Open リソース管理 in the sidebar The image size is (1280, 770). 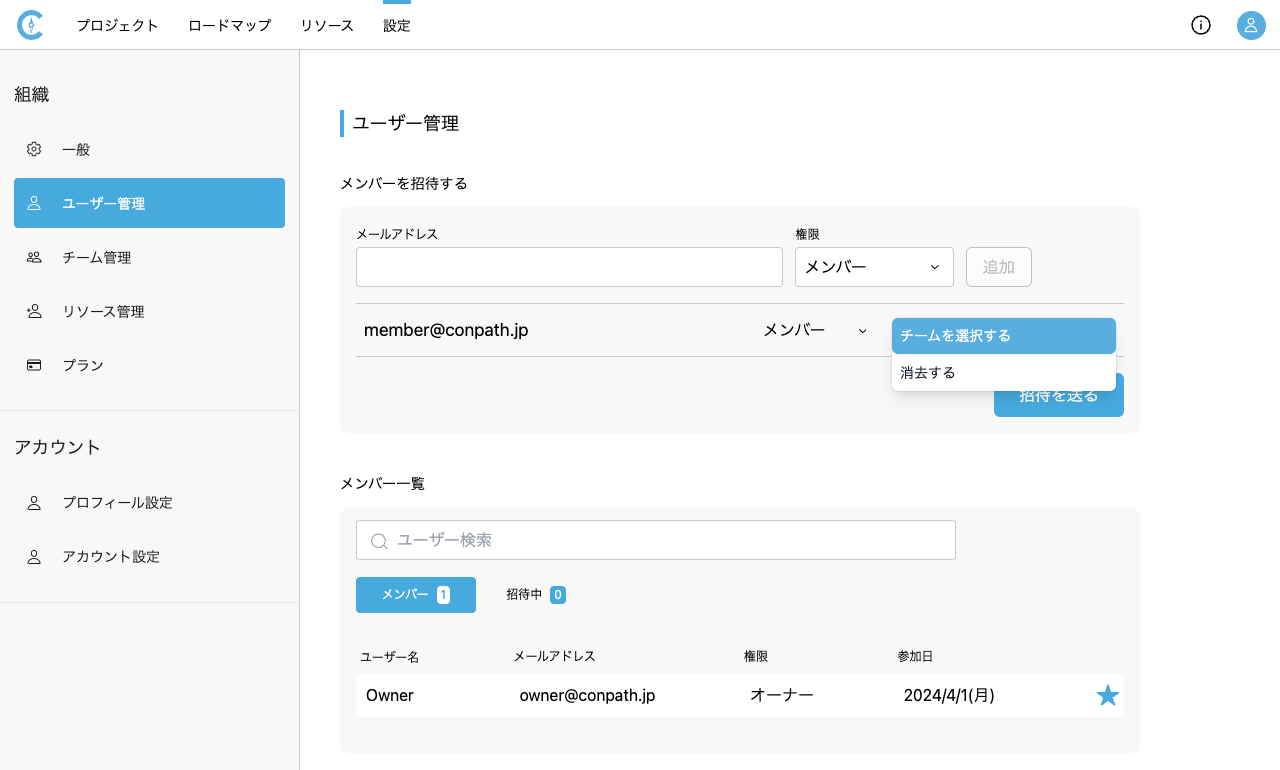(x=103, y=311)
